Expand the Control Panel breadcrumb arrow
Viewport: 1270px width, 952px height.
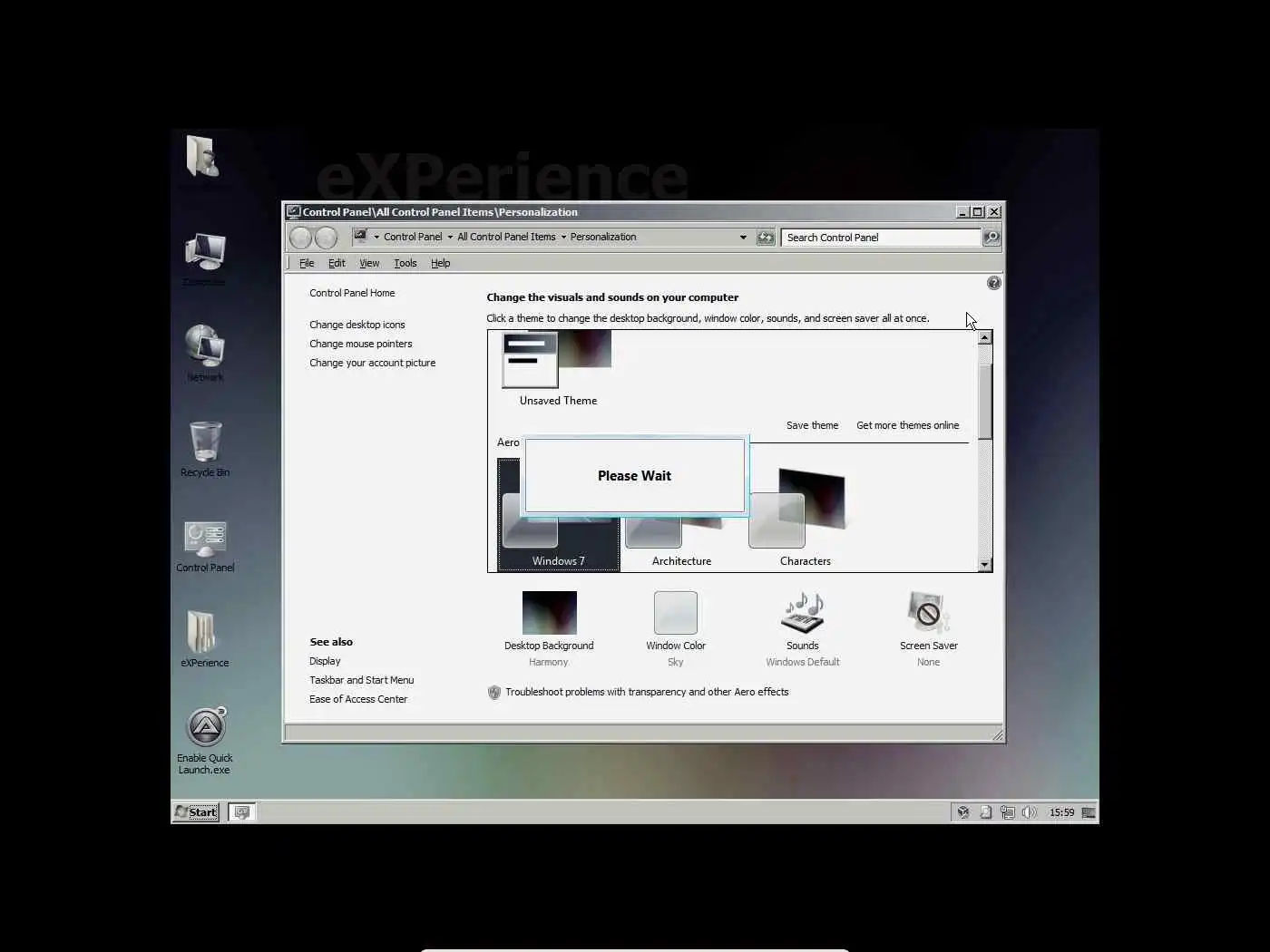pos(450,238)
